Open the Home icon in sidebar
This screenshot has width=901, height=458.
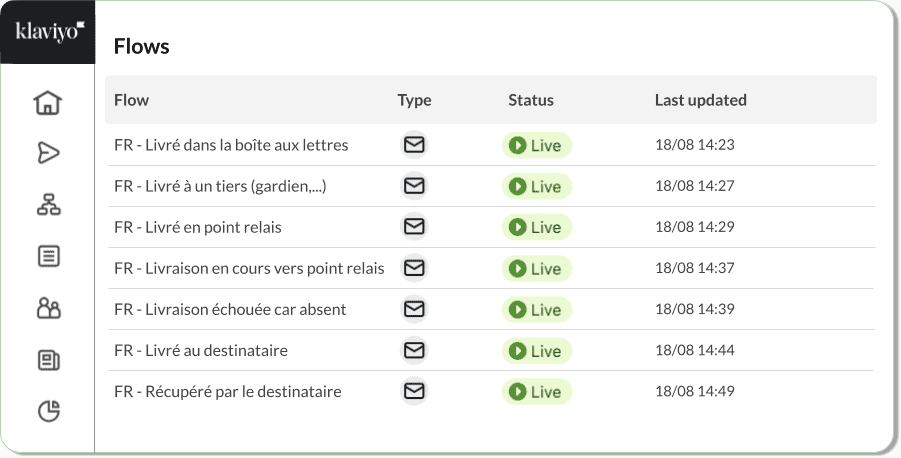(48, 103)
